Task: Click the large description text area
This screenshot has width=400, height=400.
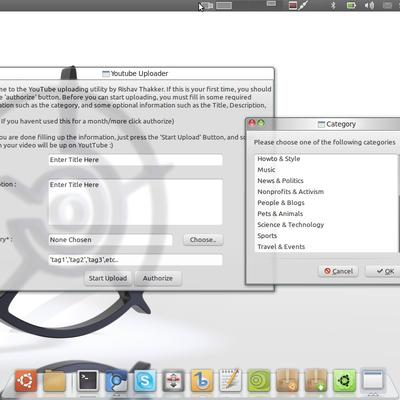Action: [136, 202]
